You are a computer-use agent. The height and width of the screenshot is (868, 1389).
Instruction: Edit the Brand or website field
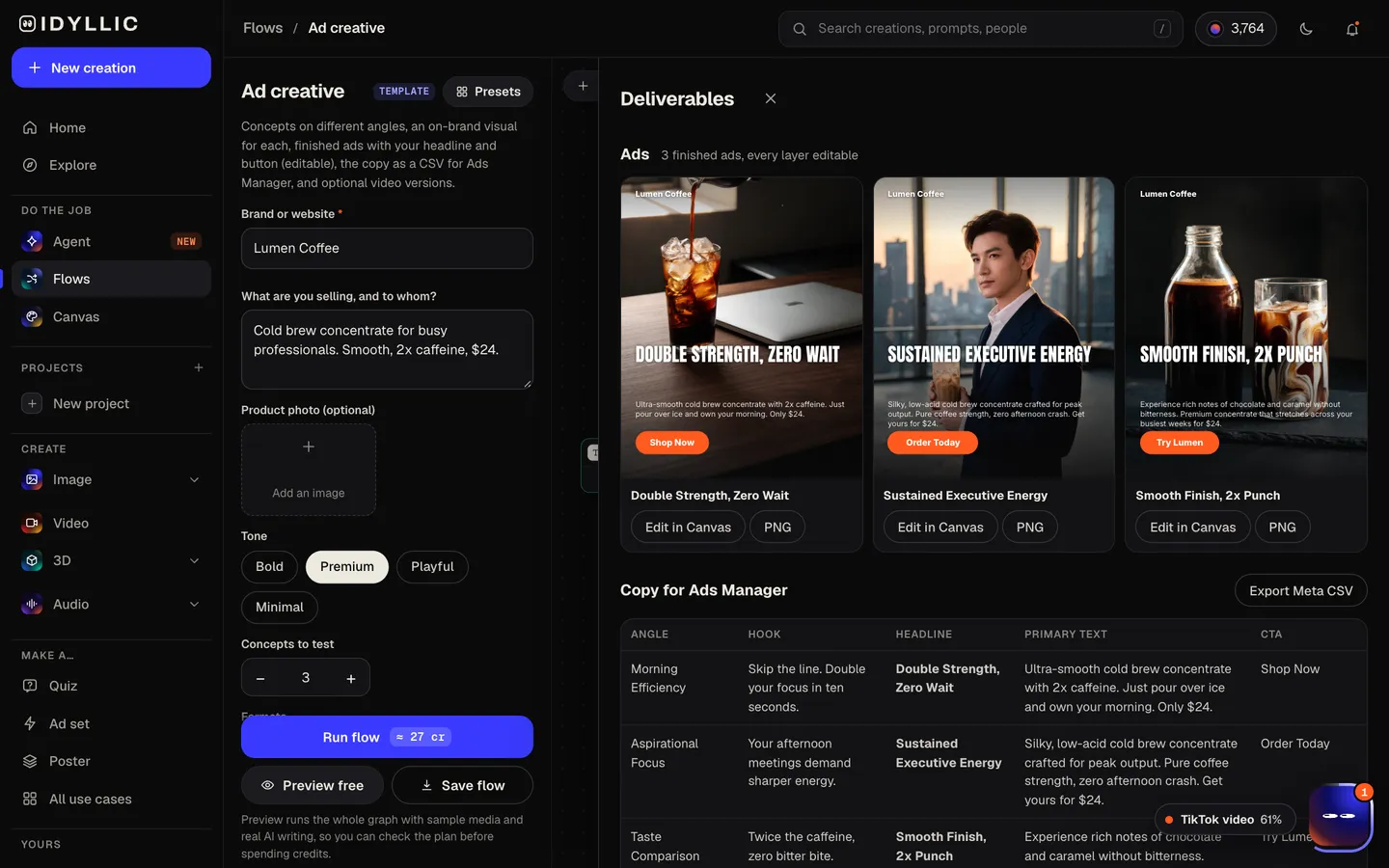tap(387, 248)
